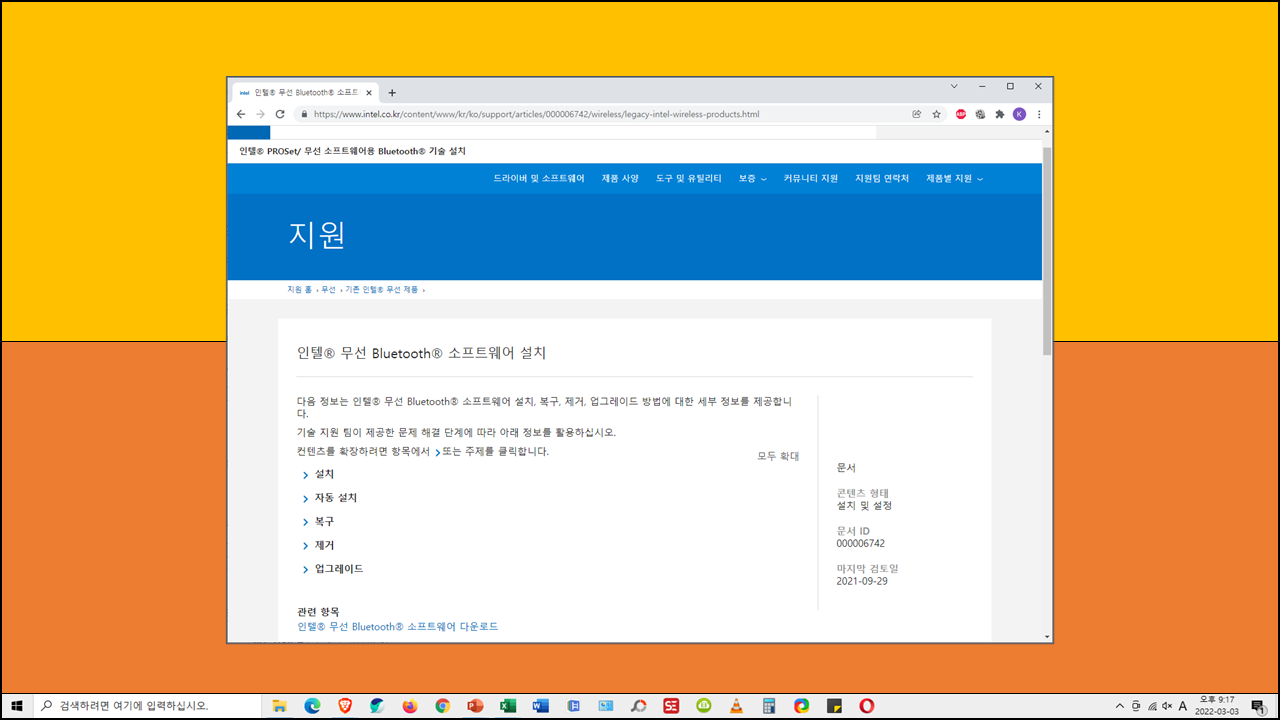Open 지원팀 연락처 menu item
The height and width of the screenshot is (720, 1280).
pos(882,178)
